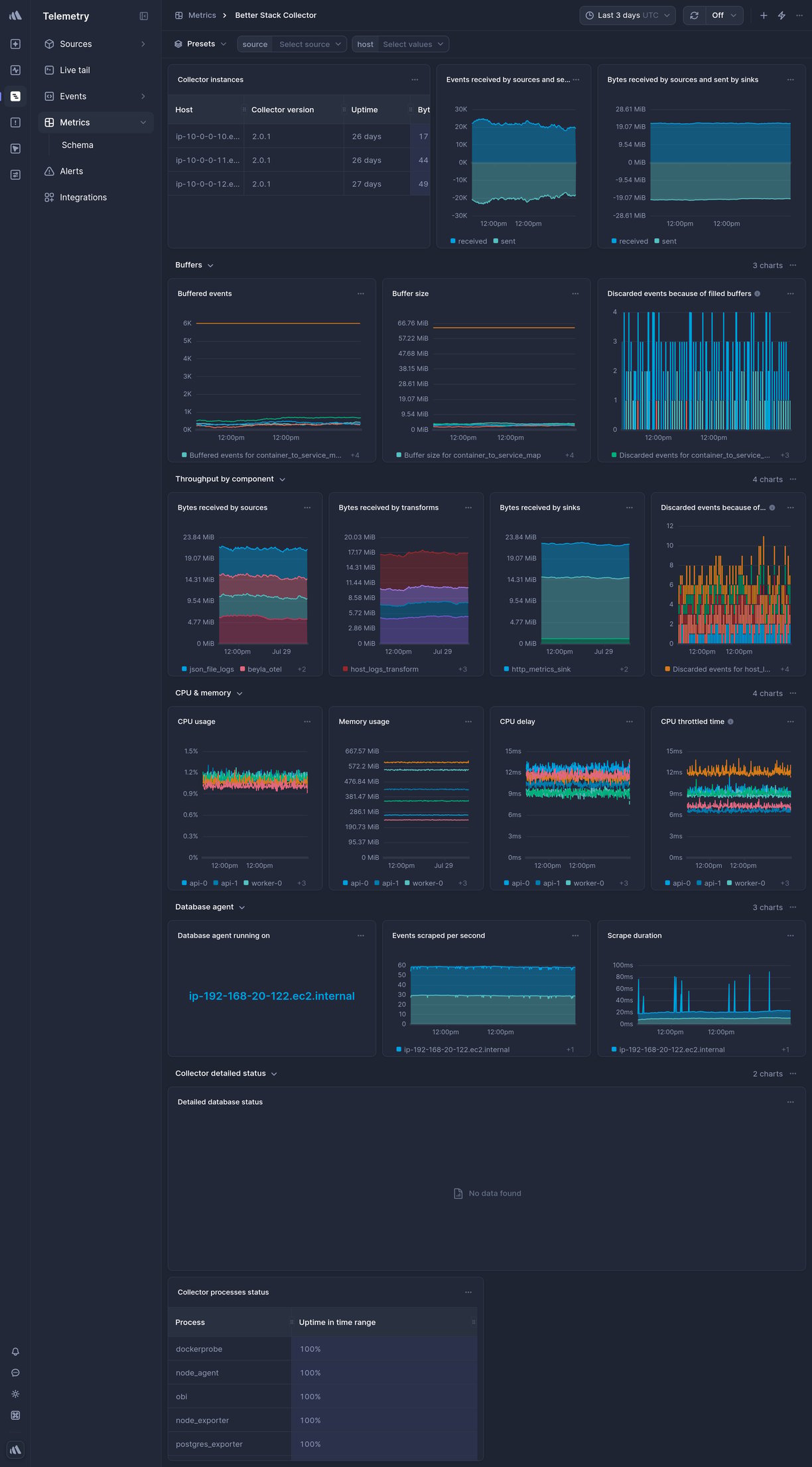812x1467 pixels.
Task: Click the refresh icon
Action: (x=694, y=15)
